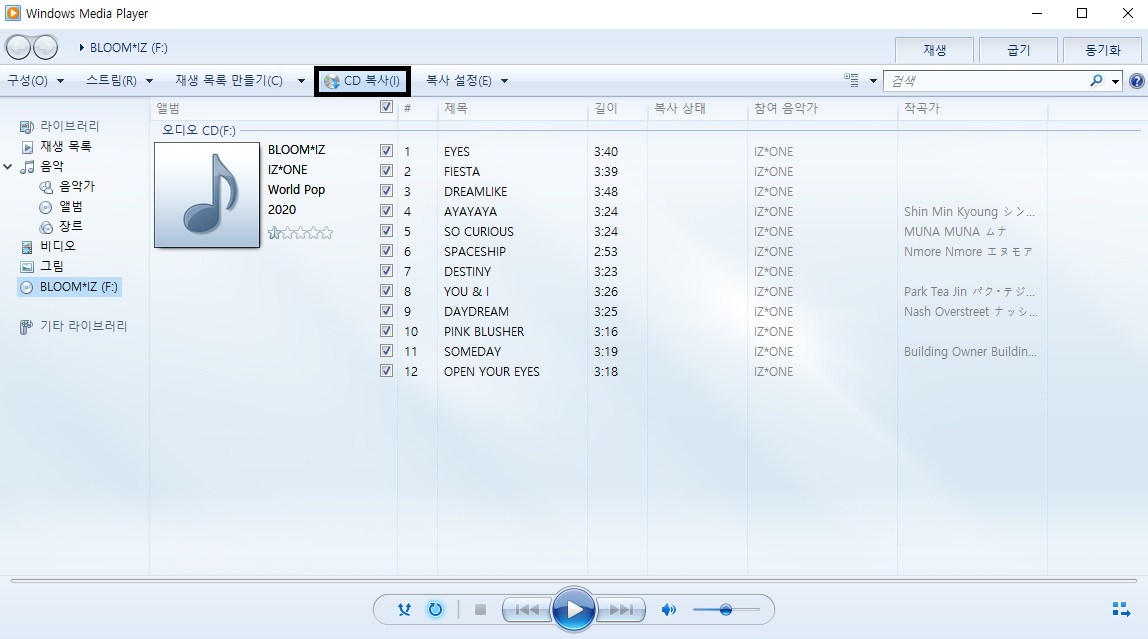Select 음악 in the navigation tree
Viewport: 1148px width, 639px height.
[x=52, y=166]
